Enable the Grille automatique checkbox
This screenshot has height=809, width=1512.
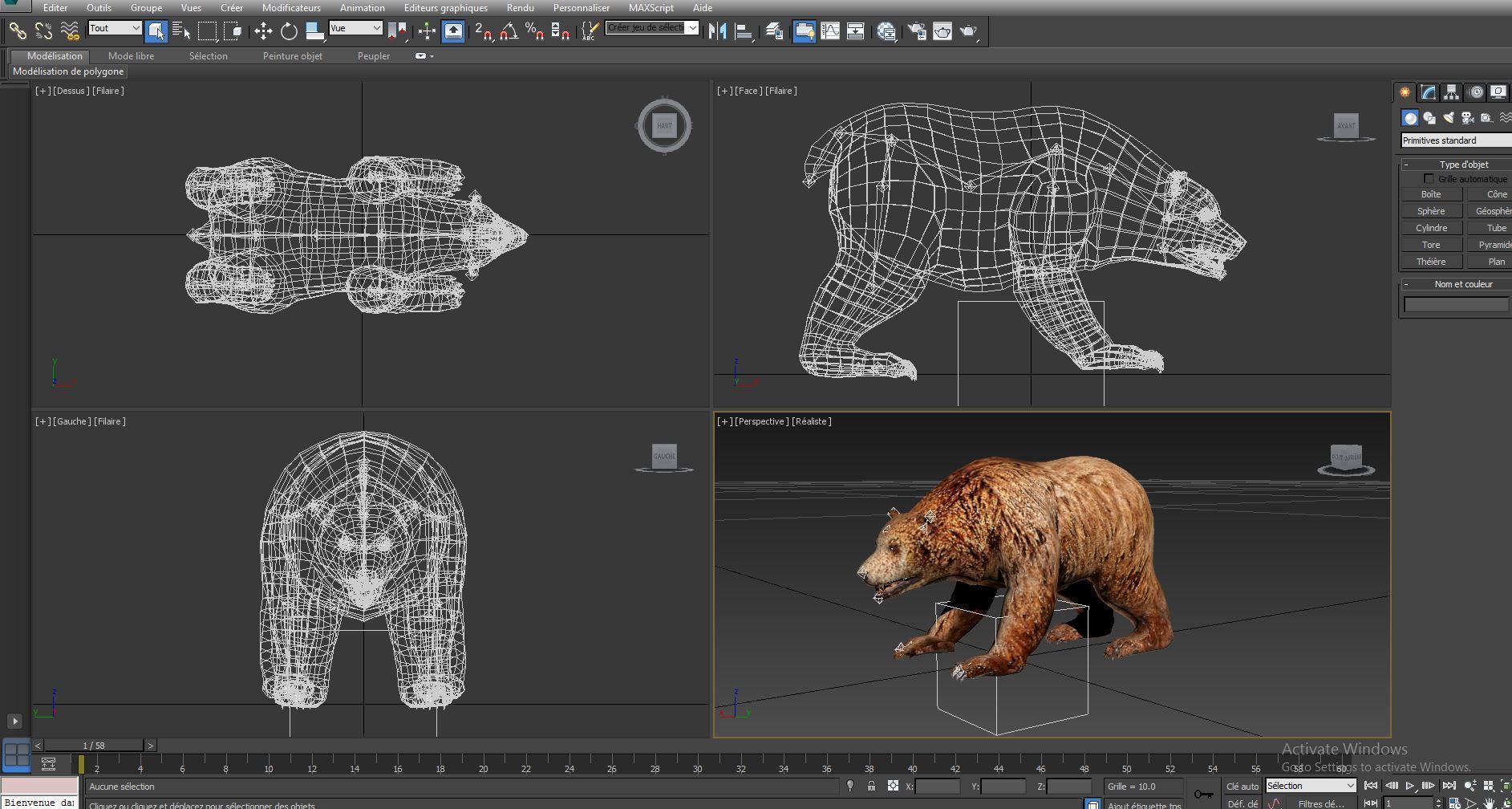[x=1429, y=179]
